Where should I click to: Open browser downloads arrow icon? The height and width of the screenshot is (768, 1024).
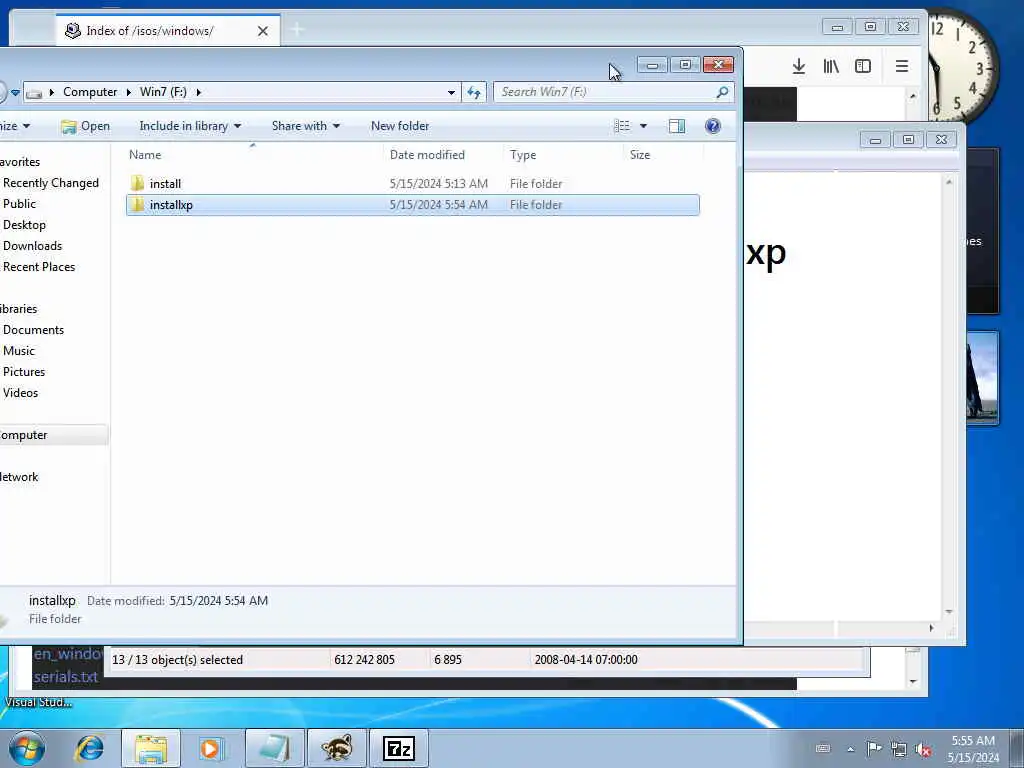coord(799,66)
